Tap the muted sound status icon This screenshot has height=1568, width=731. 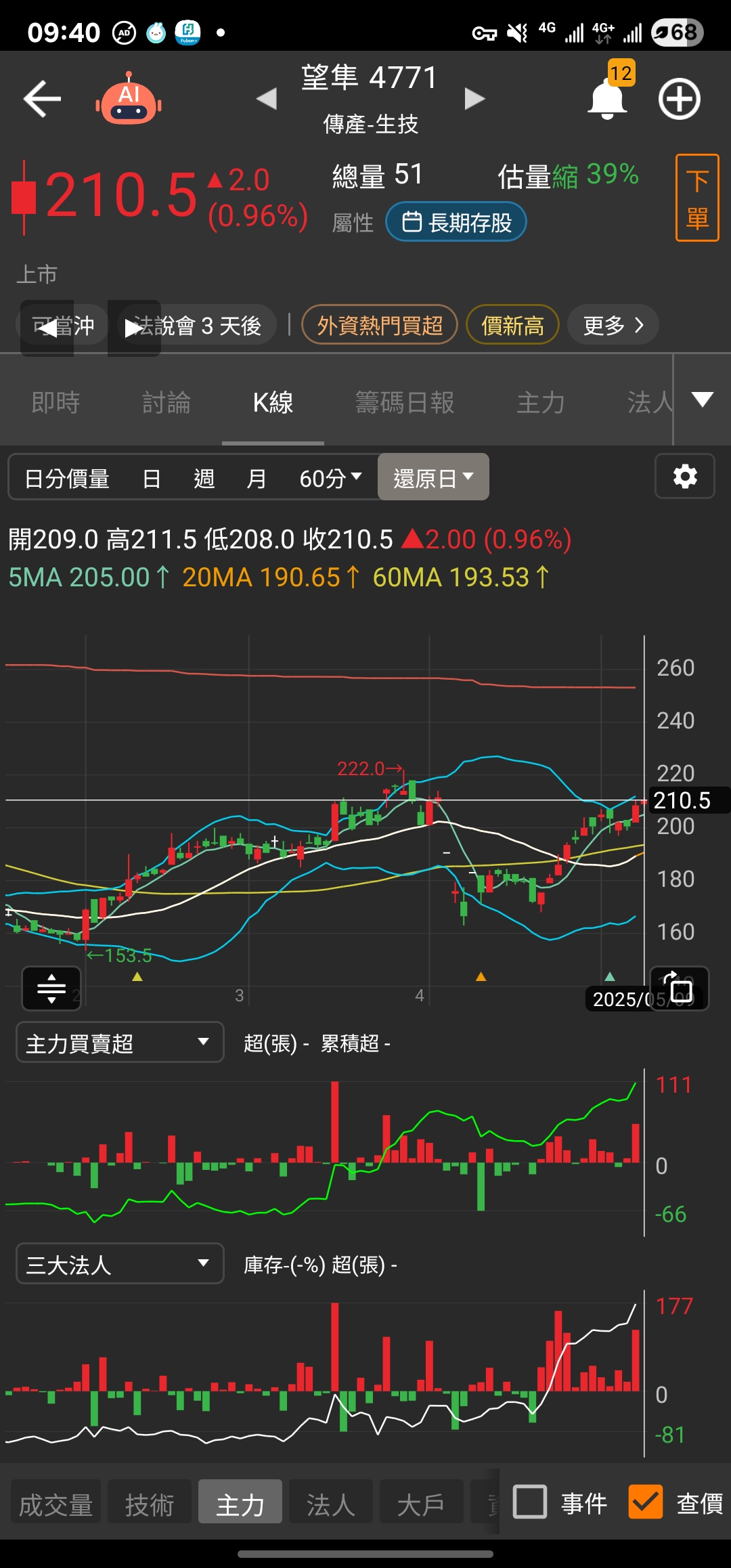click(x=518, y=32)
